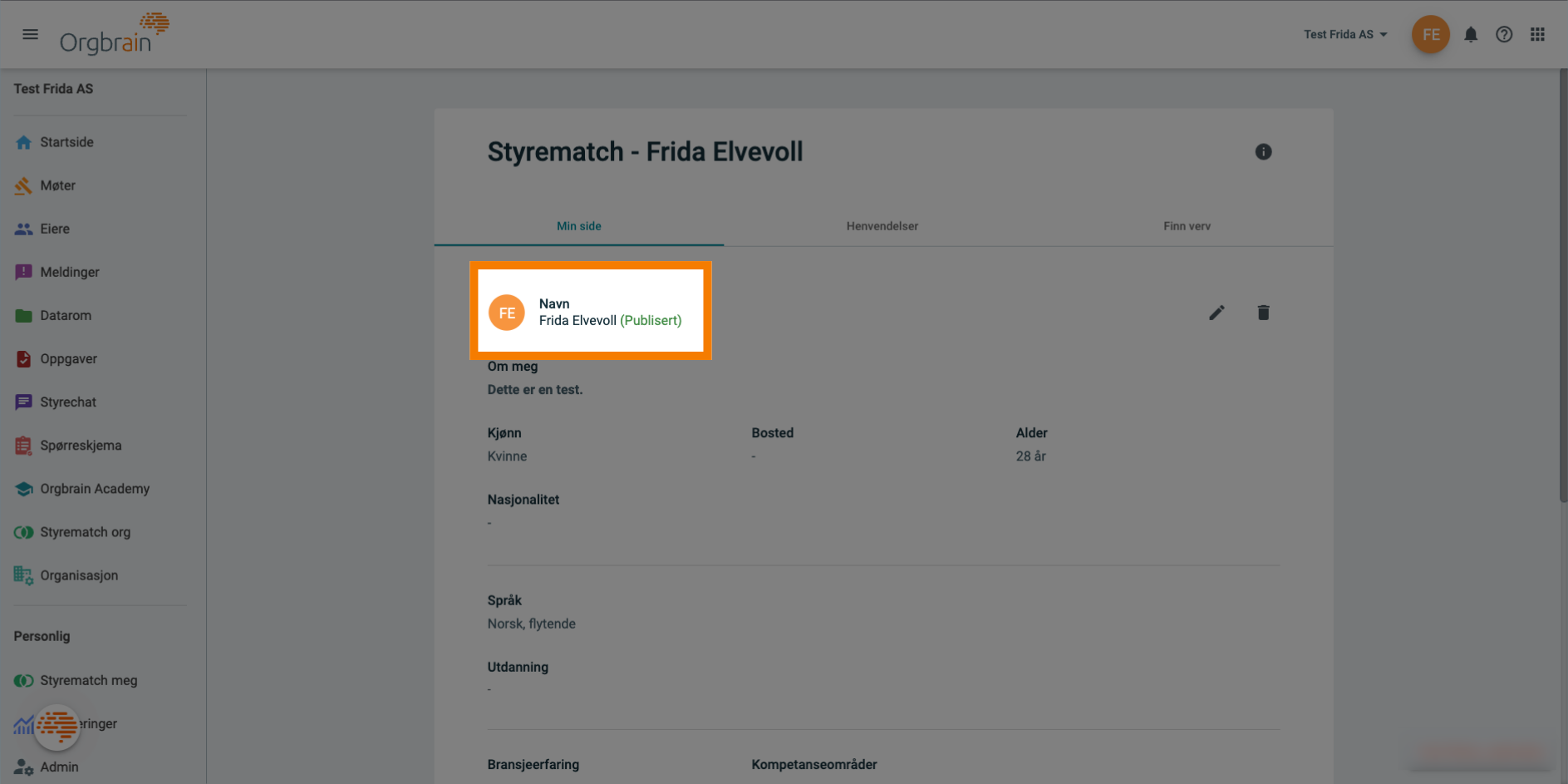Screen dimensions: 1568x784
Task: Click the folder icon beside Datarom
Action: click(23, 315)
